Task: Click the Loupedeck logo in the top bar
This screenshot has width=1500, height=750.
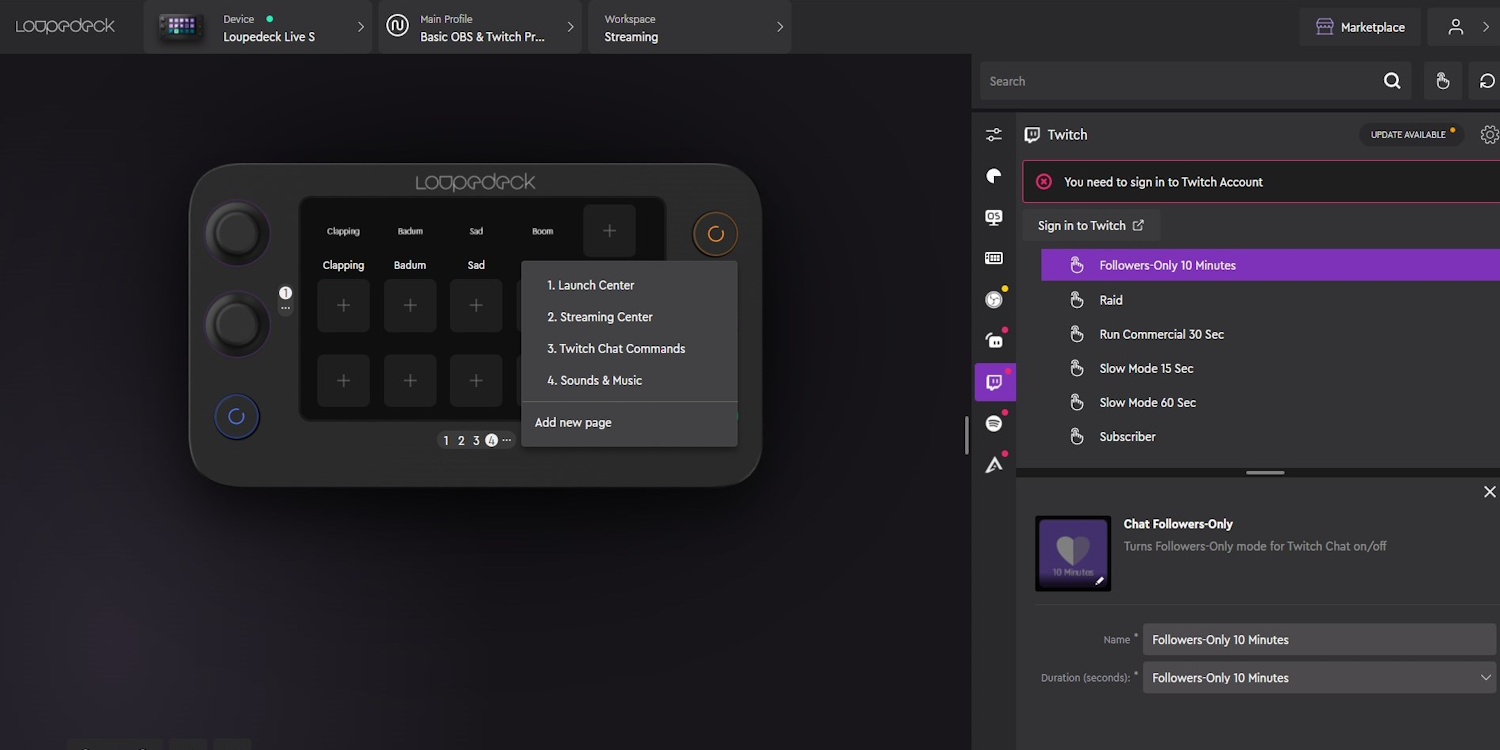Action: click(x=66, y=26)
